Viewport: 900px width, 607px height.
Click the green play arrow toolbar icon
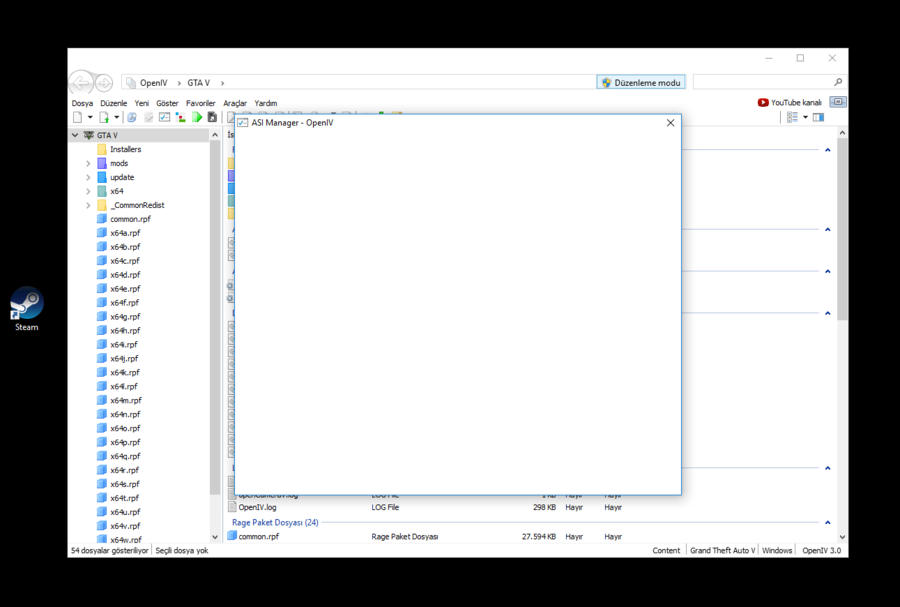197,117
